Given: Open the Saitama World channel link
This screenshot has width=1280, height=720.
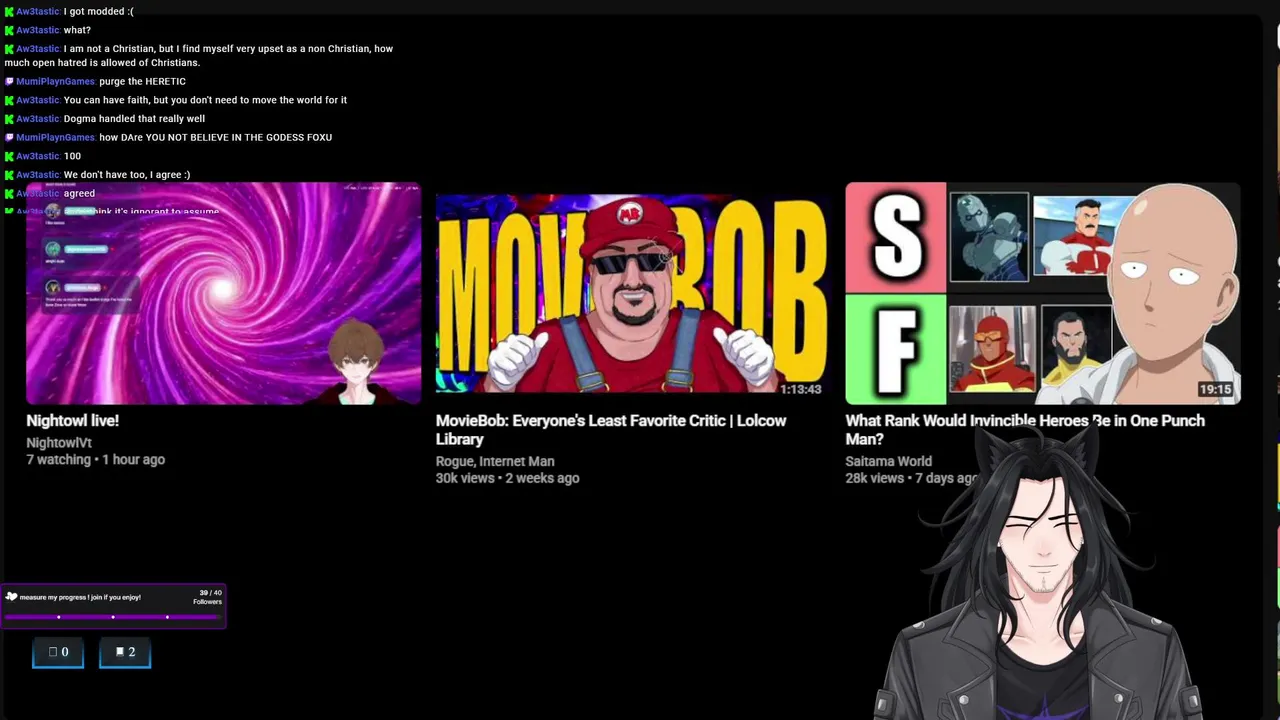Looking at the screenshot, I should pos(888,461).
